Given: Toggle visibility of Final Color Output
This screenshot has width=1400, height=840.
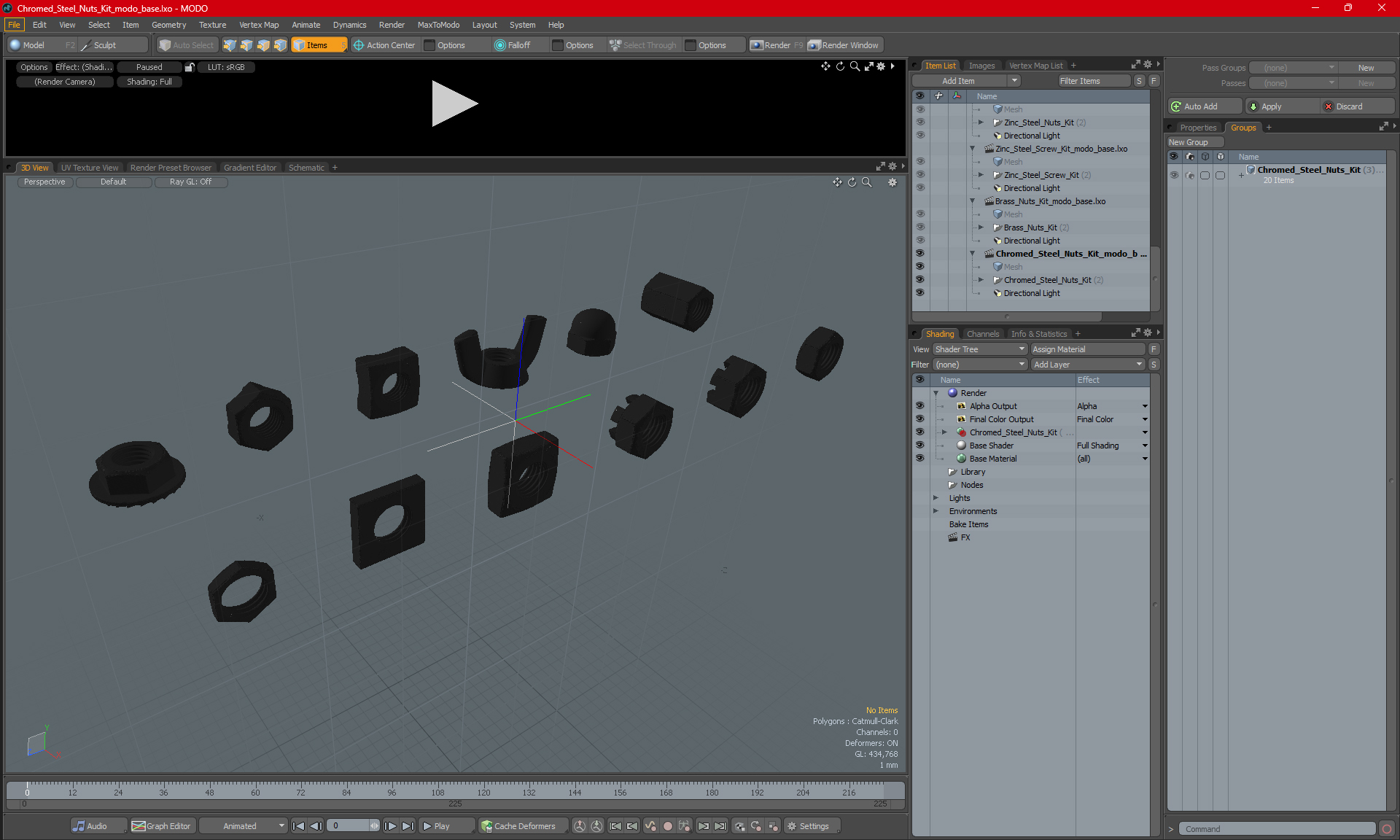Looking at the screenshot, I should click(x=919, y=419).
